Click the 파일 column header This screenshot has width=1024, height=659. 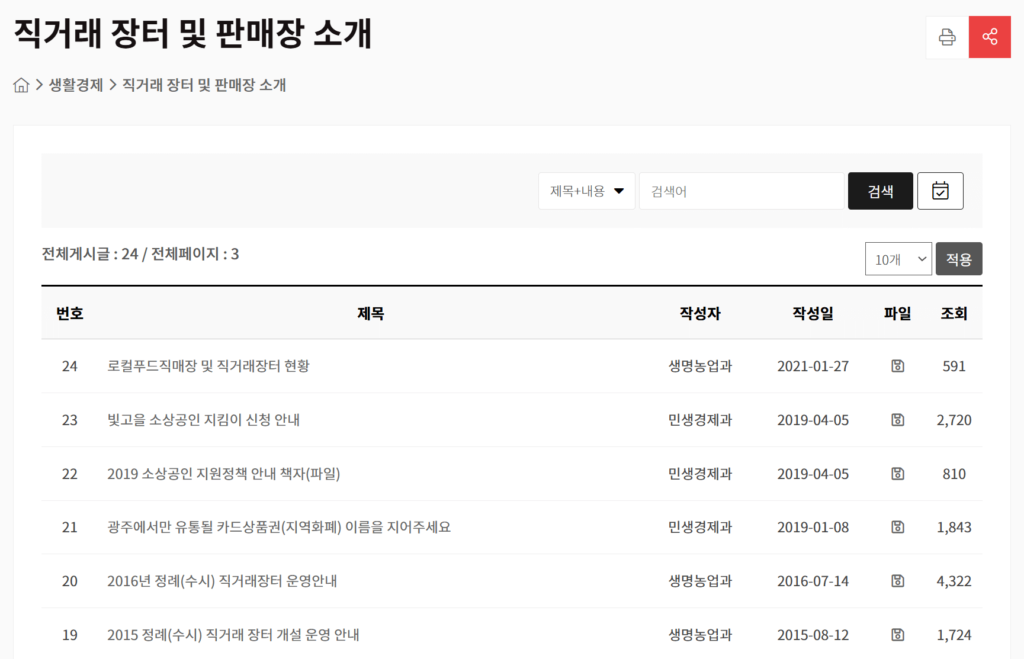(x=897, y=313)
